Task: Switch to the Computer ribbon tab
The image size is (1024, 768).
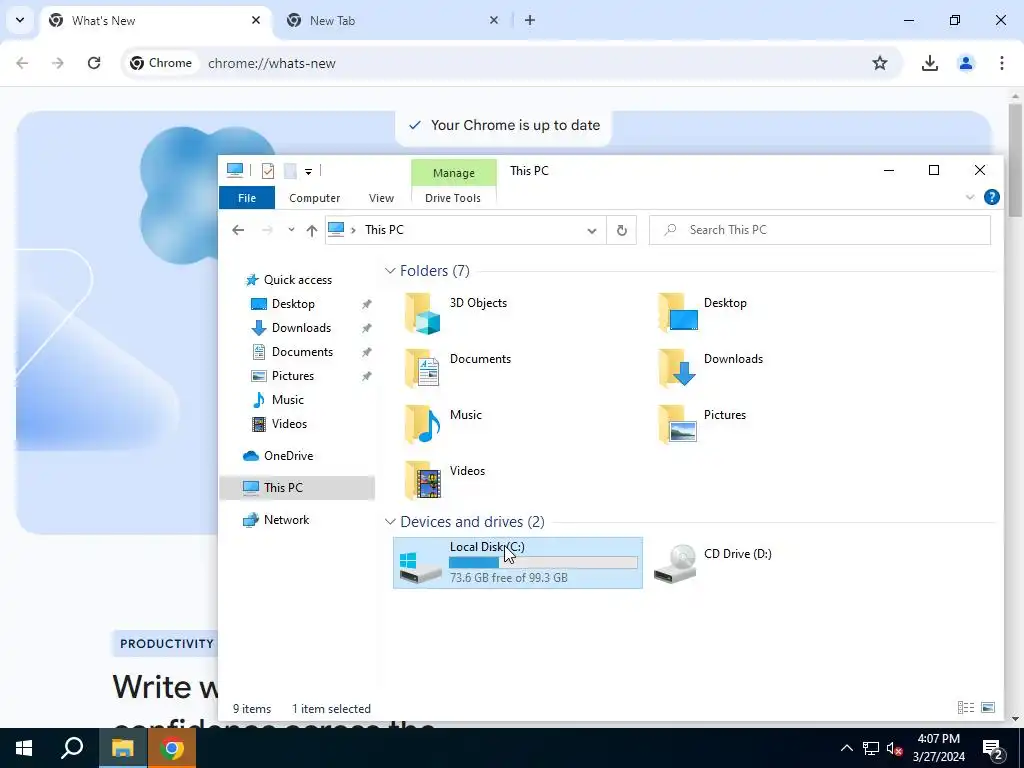Action: (314, 198)
